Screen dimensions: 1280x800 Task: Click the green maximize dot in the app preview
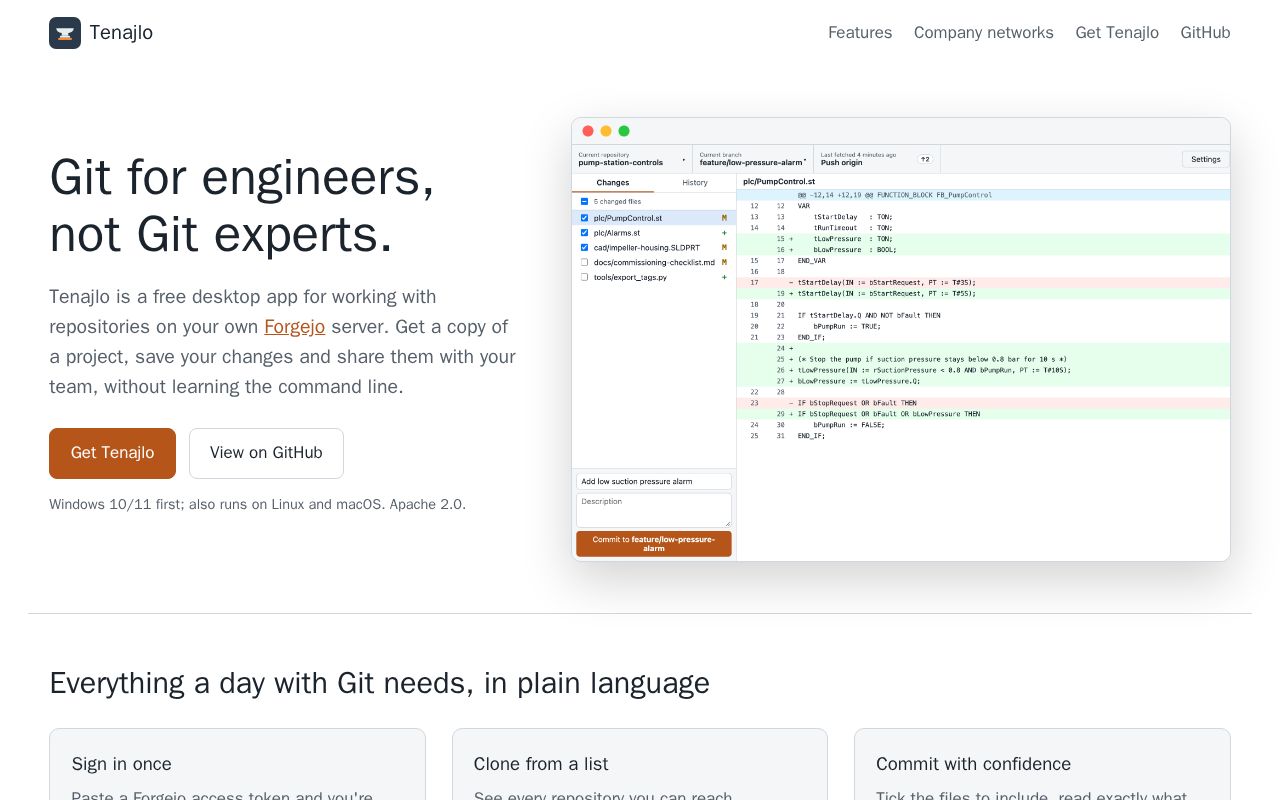click(x=624, y=131)
